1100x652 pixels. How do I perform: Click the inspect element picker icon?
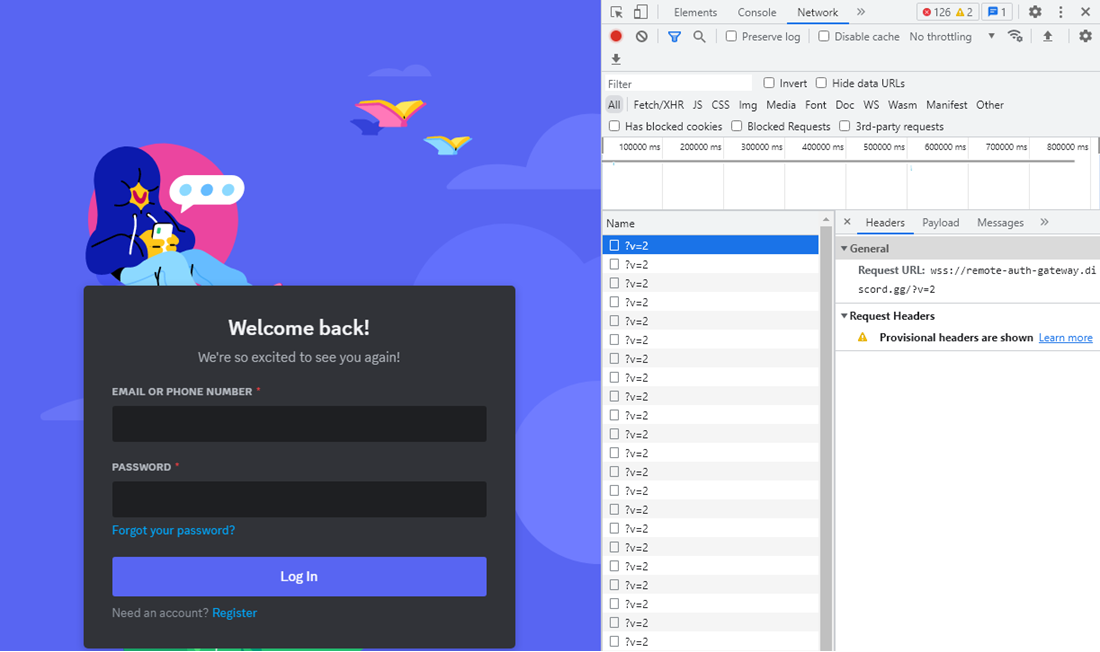click(617, 12)
